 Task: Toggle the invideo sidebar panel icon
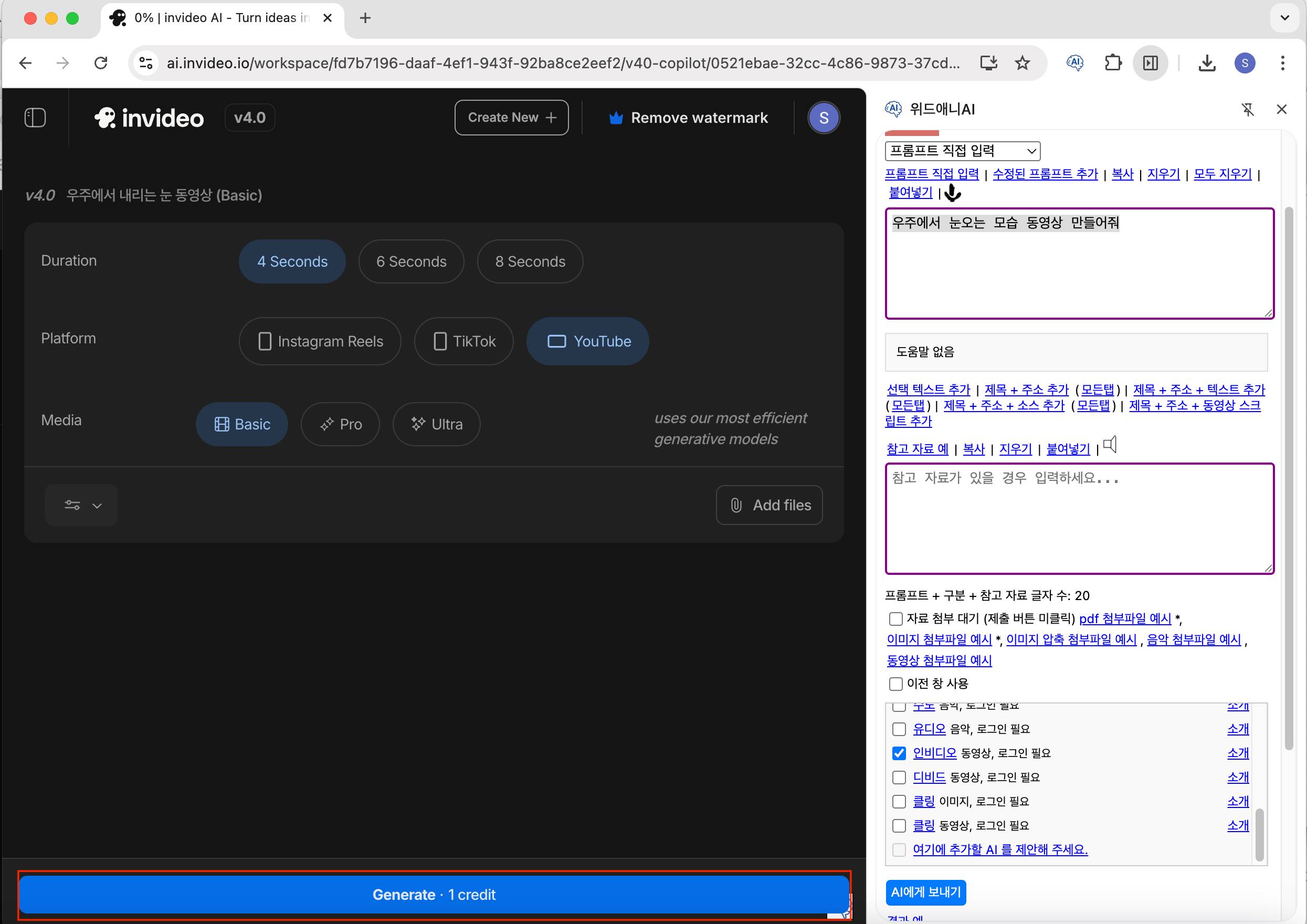coord(35,118)
